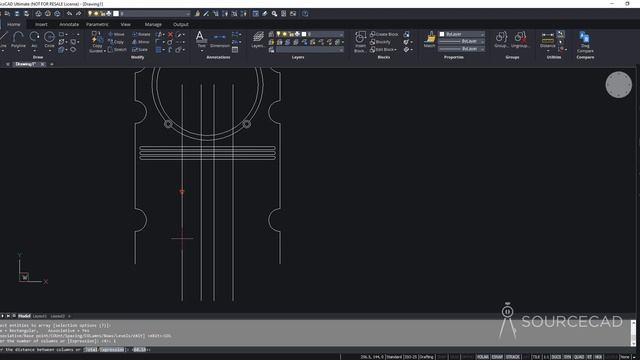Viewport: 640px width, 360px height.
Task: Open the bottom ByLayer linetype dropdown
Action: click(x=462, y=49)
